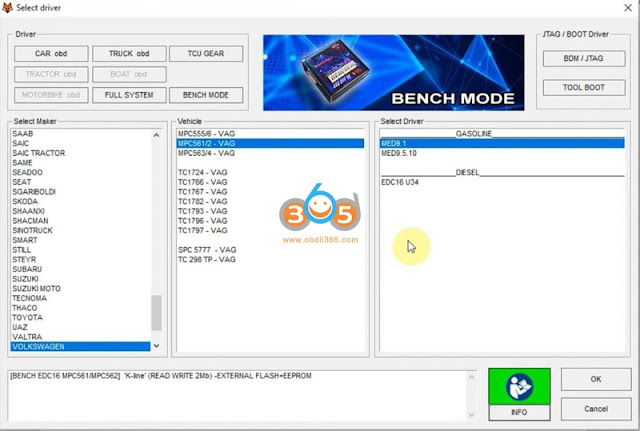Click the BENCH MODE banner image
The width and height of the screenshot is (640, 431).
(394, 73)
